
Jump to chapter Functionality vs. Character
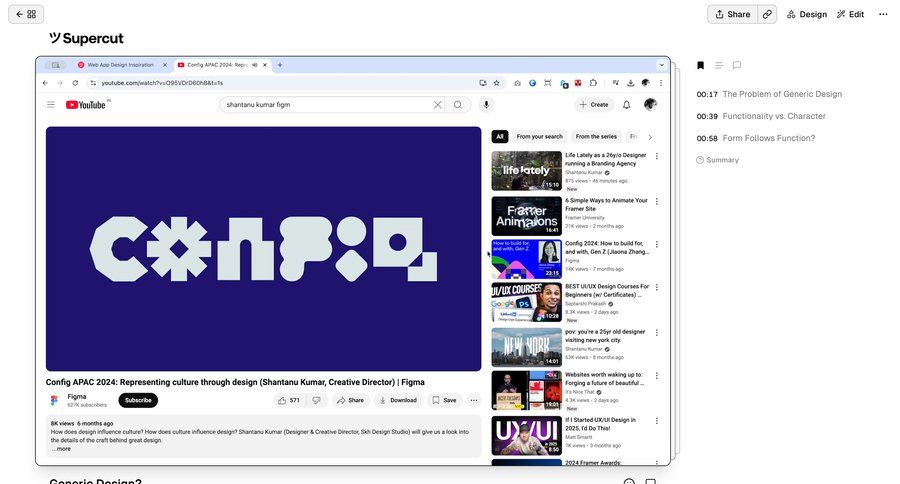pos(761,116)
